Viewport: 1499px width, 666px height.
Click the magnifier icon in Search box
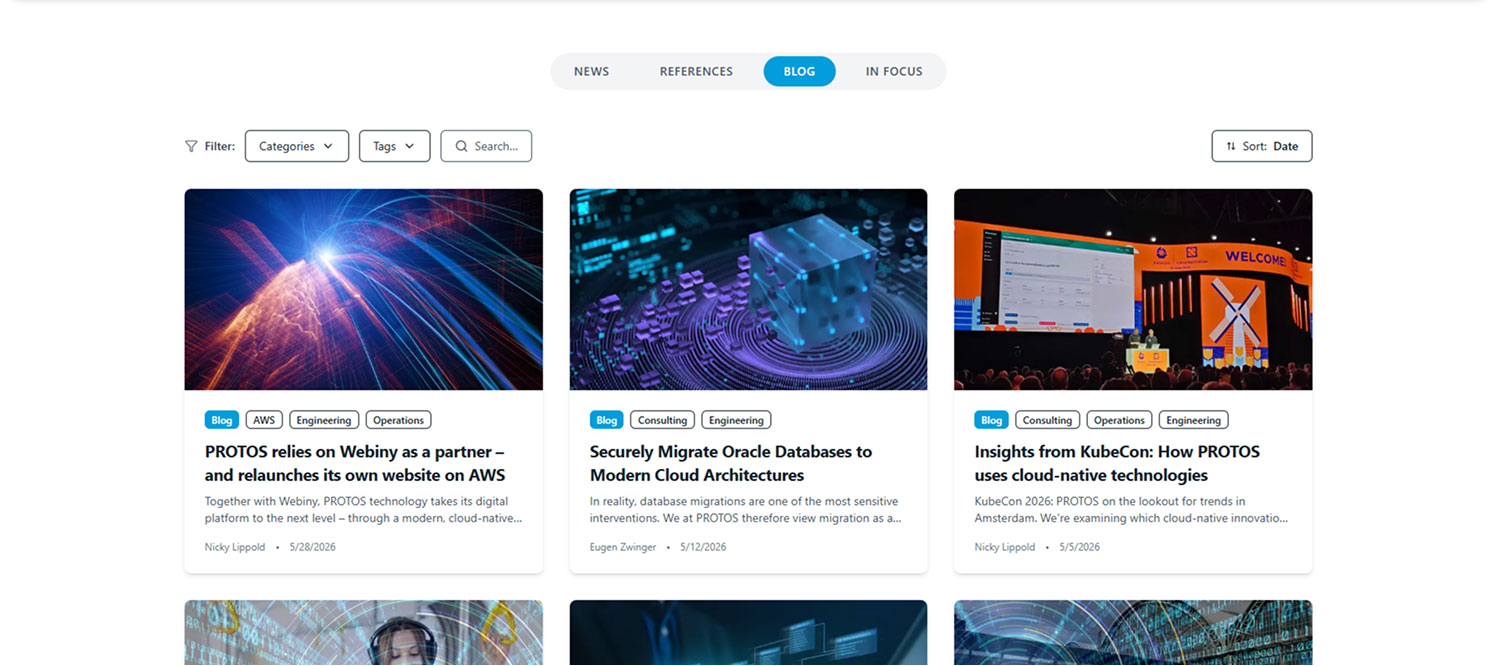pos(461,146)
